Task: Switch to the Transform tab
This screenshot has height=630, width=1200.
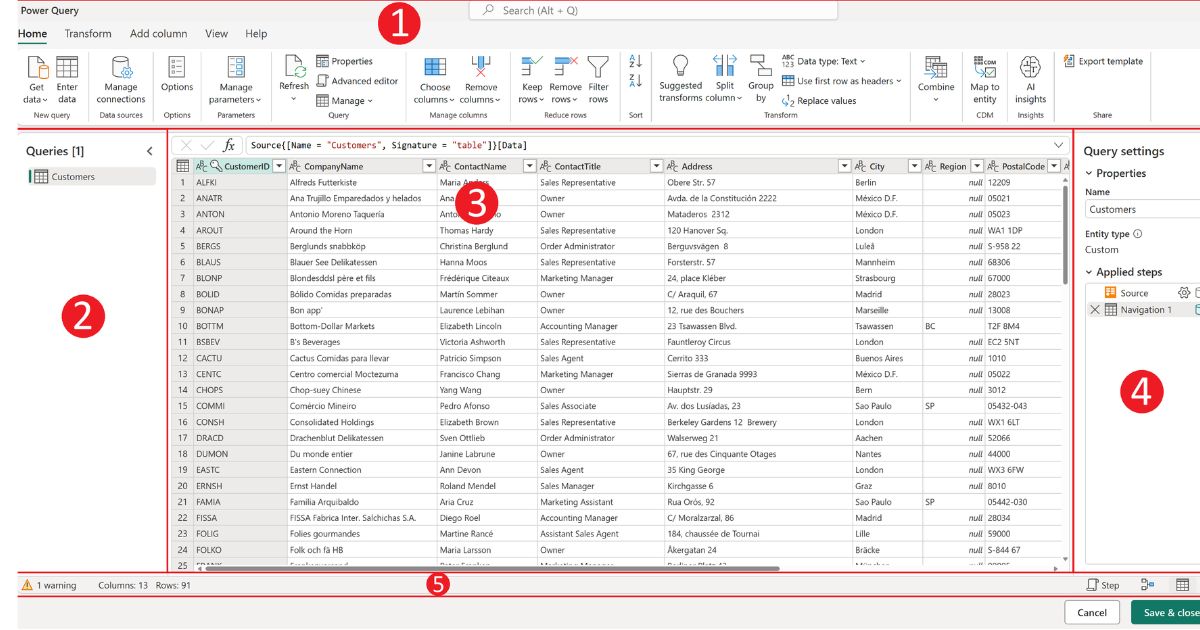Action: tap(88, 33)
